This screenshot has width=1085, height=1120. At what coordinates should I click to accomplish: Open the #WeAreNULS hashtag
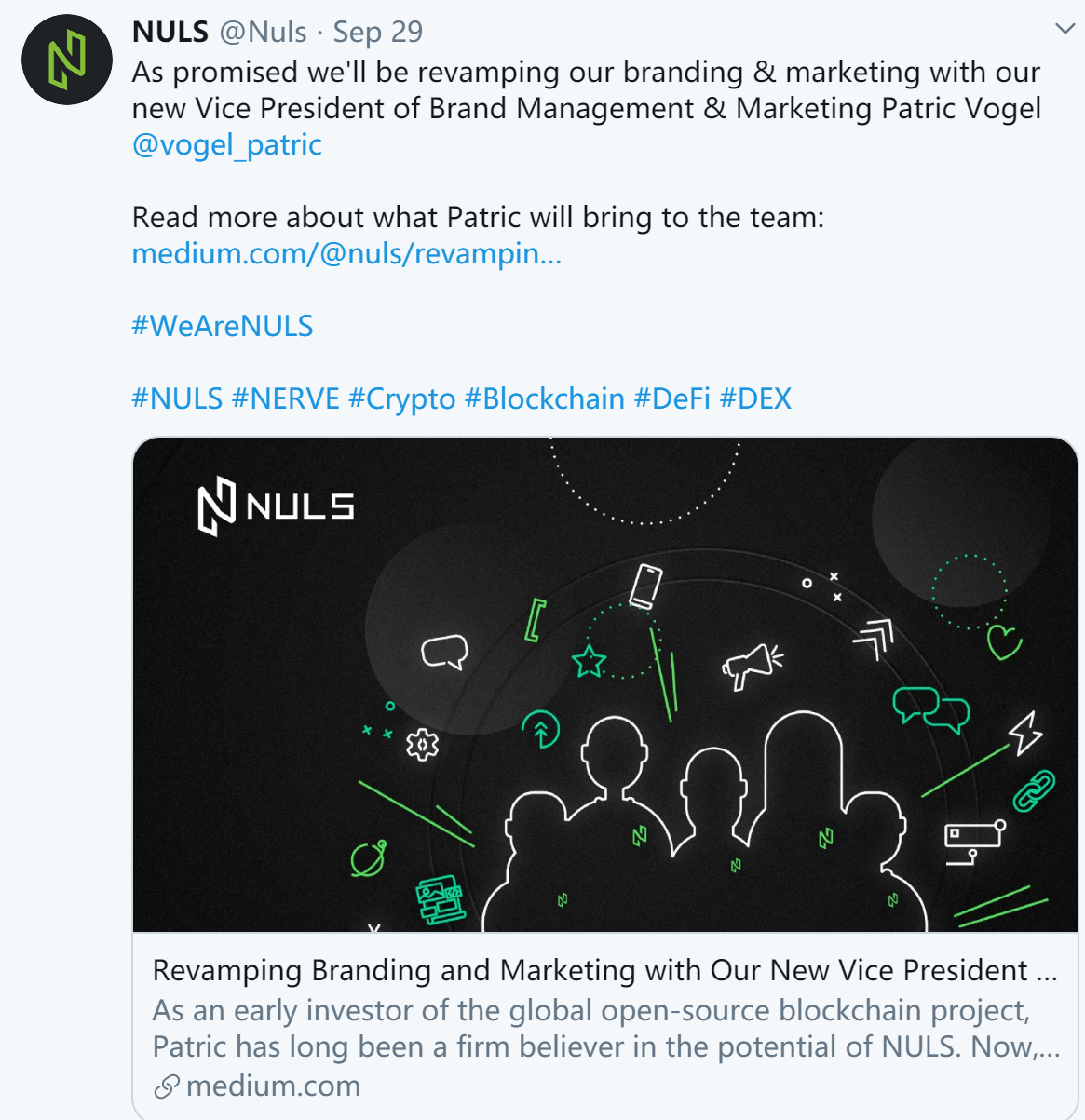click(223, 326)
